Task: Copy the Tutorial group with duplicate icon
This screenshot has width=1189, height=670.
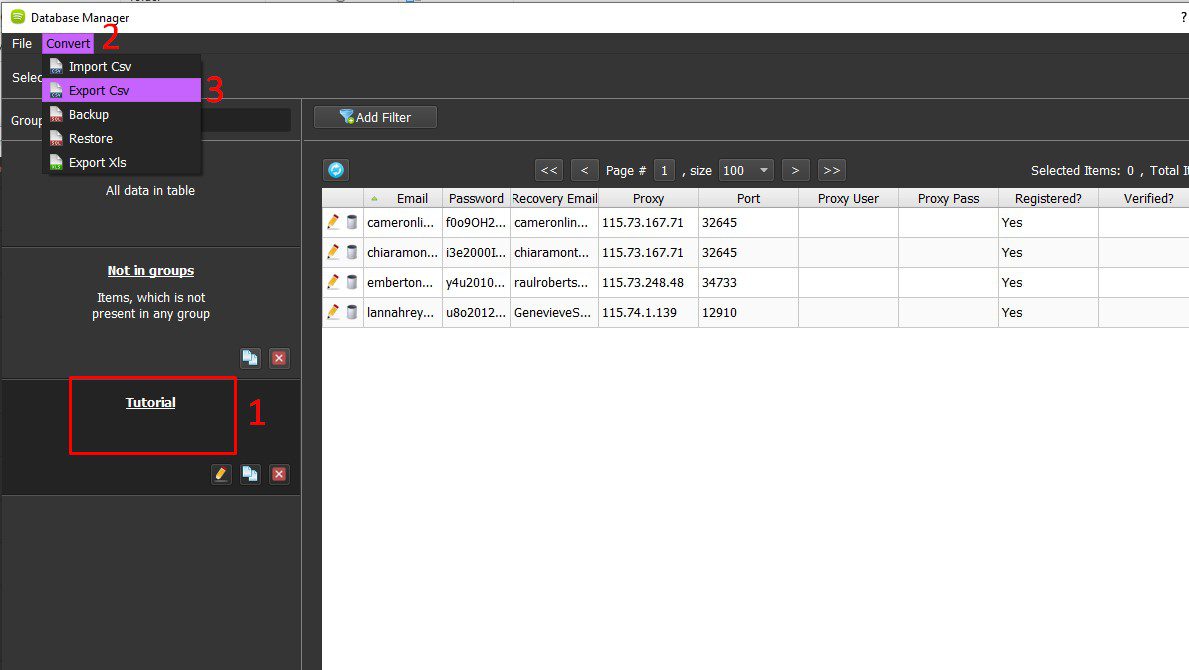Action: coord(250,474)
